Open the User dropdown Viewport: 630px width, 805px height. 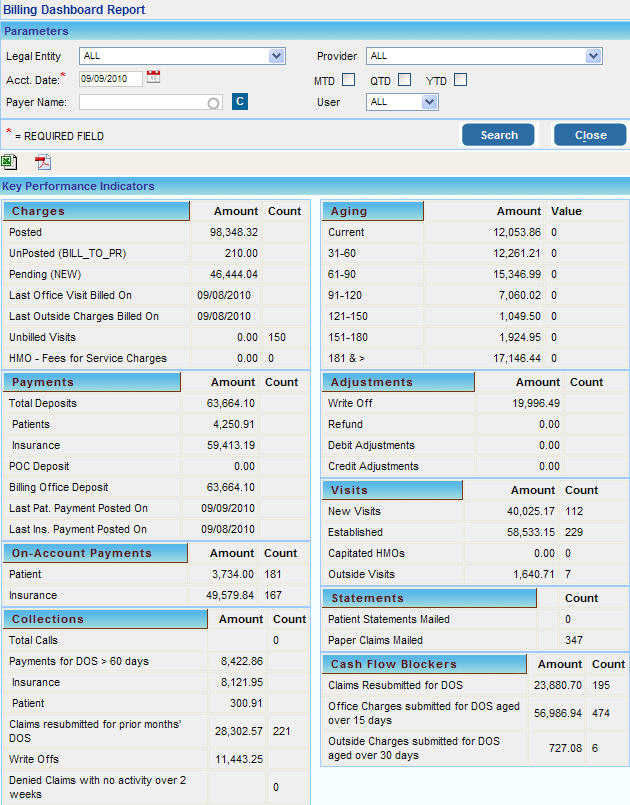click(429, 102)
